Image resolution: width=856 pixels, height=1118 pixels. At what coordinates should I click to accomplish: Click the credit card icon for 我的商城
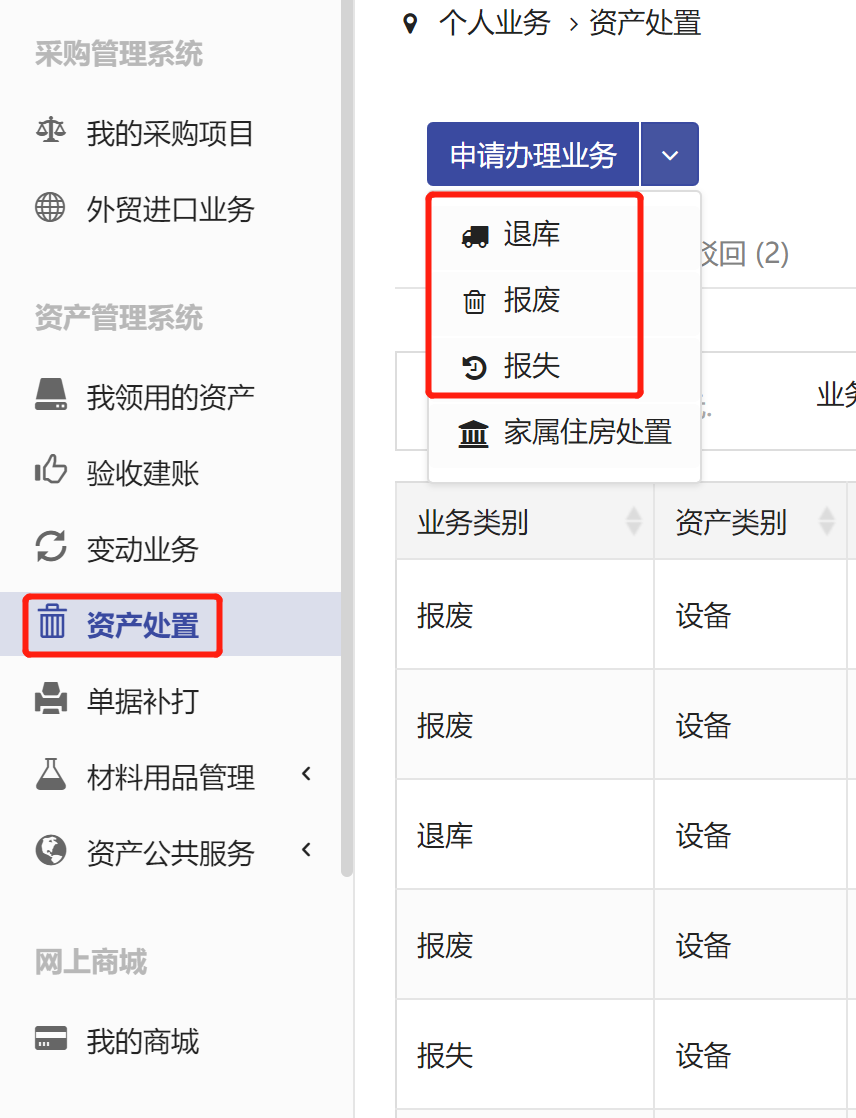[x=50, y=1039]
